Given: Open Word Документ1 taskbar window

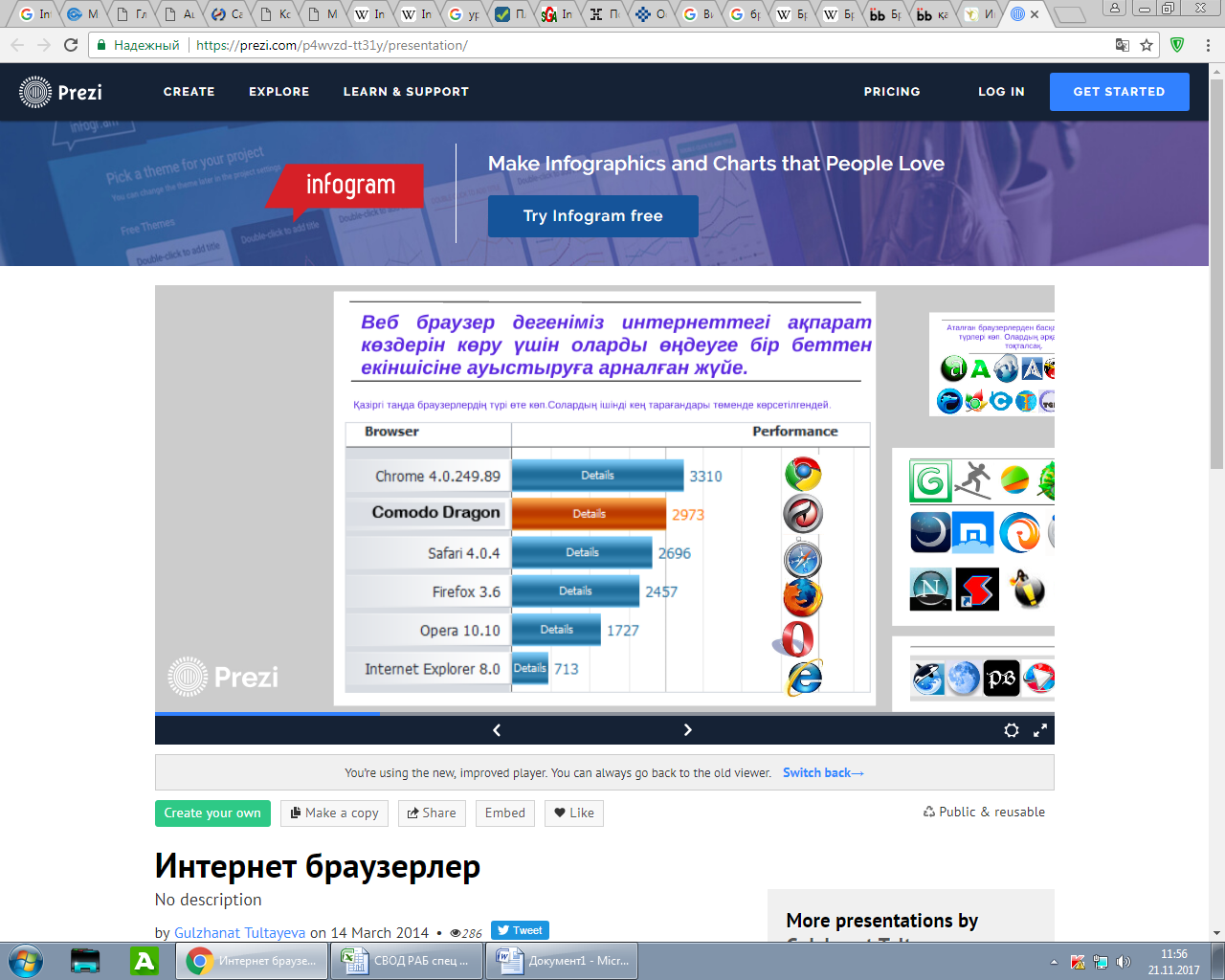Looking at the screenshot, I should [562, 961].
